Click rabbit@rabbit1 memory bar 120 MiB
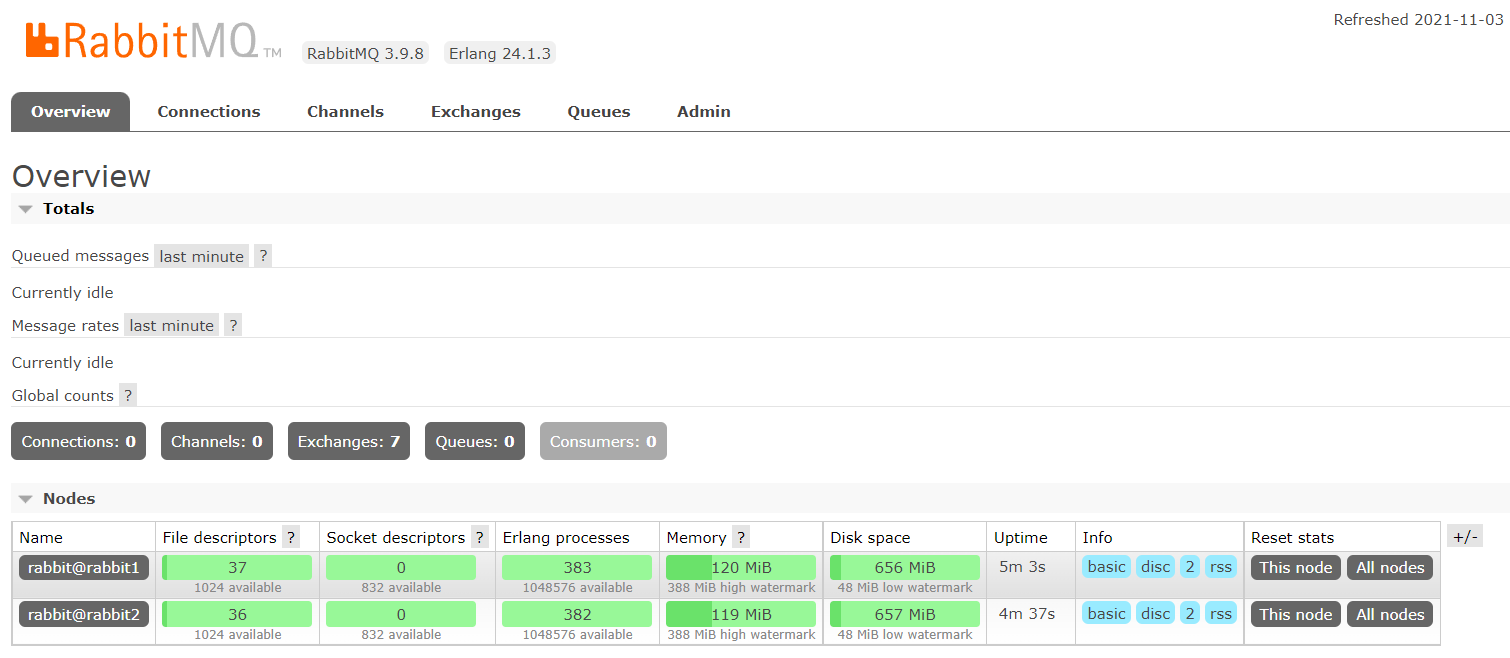Image resolution: width=1510 pixels, height=658 pixels. [741, 568]
